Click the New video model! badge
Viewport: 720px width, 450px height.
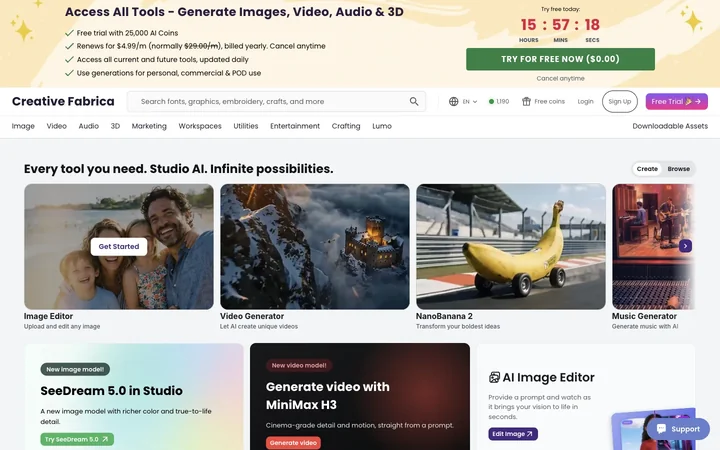pos(299,366)
